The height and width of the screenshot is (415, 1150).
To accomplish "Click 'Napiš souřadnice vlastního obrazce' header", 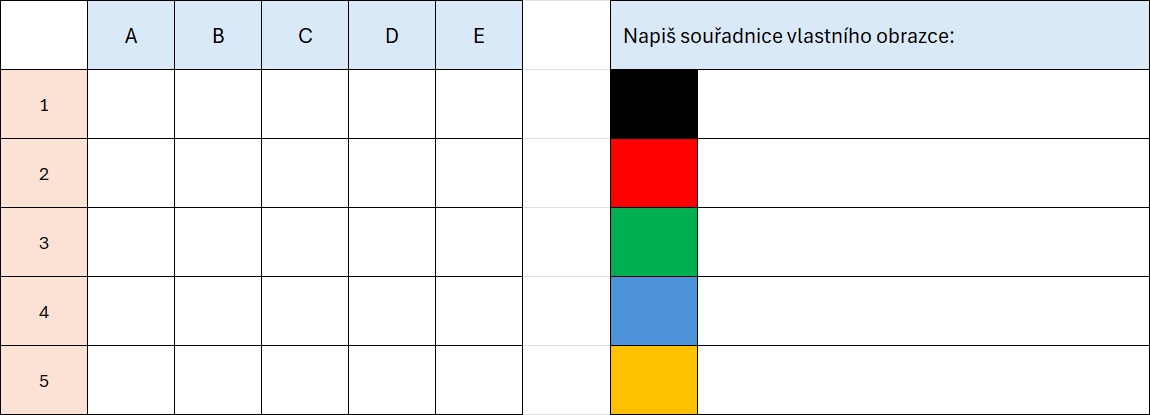I will point(790,36).
